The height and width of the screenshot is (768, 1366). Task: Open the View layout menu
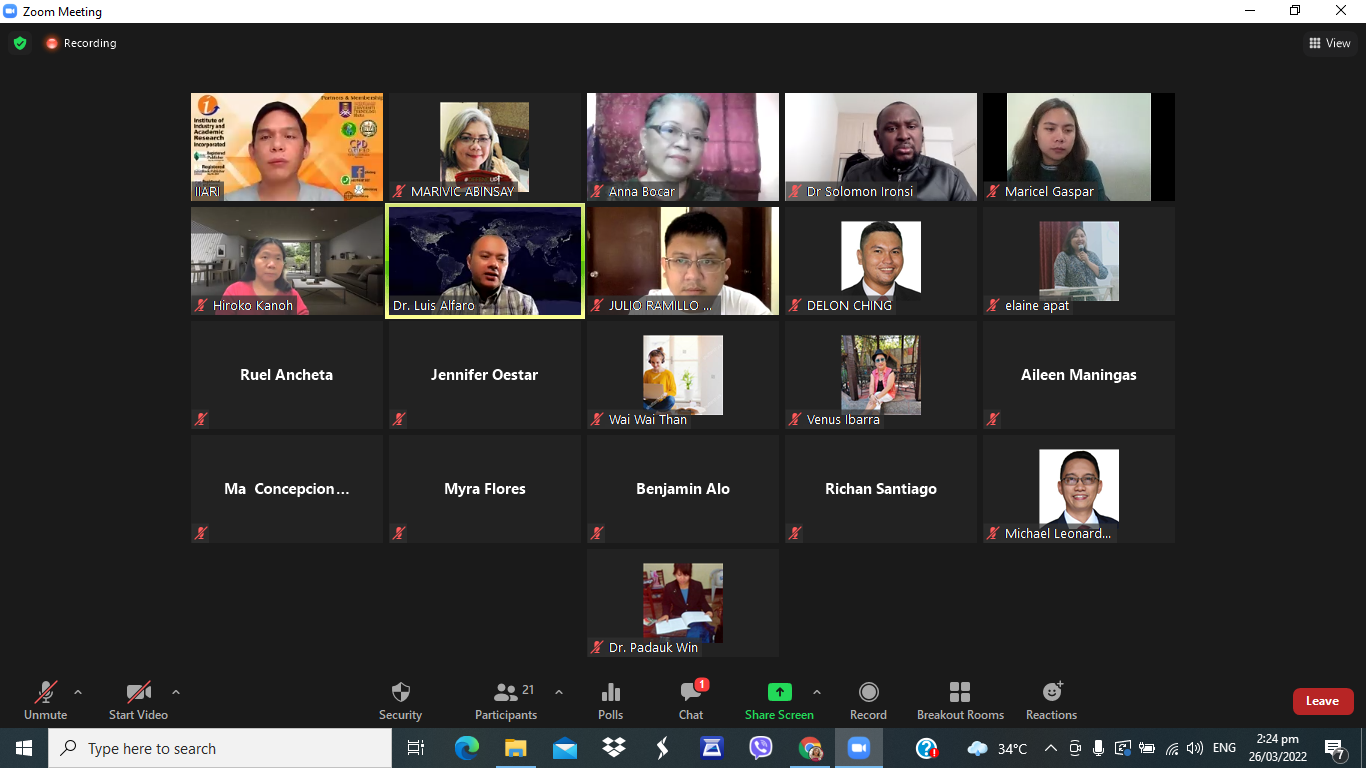pyautogui.click(x=1330, y=43)
